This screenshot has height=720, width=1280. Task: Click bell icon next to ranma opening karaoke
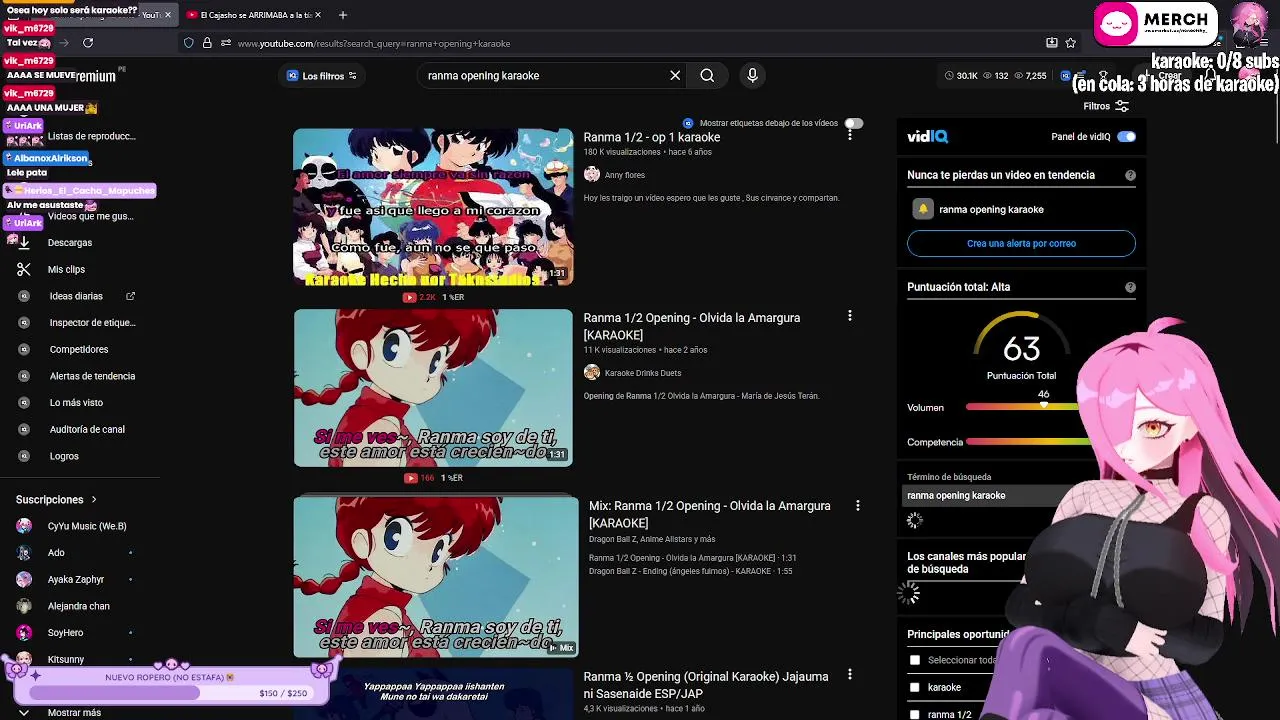click(x=923, y=209)
